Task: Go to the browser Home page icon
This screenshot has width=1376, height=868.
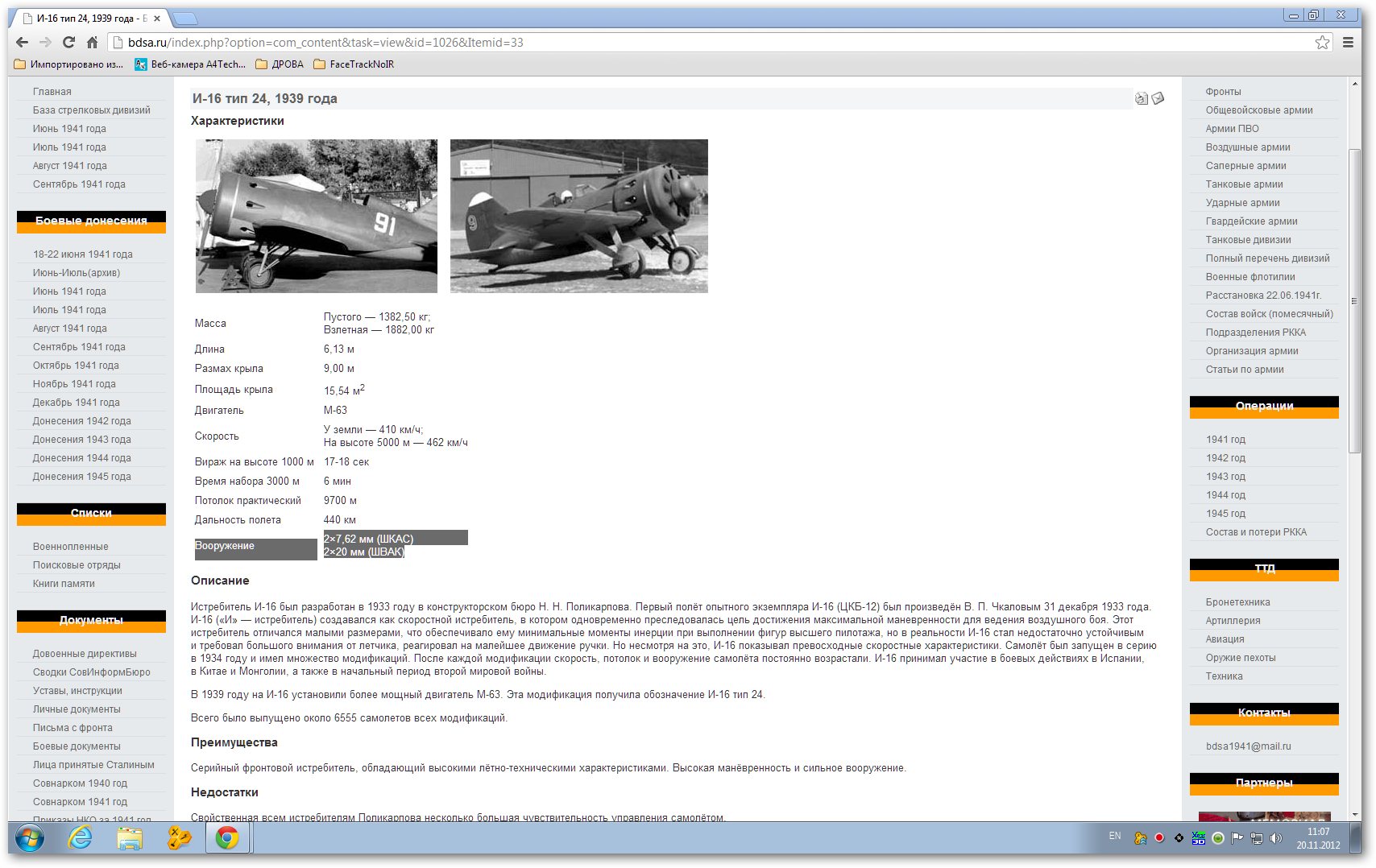Action: (x=92, y=43)
